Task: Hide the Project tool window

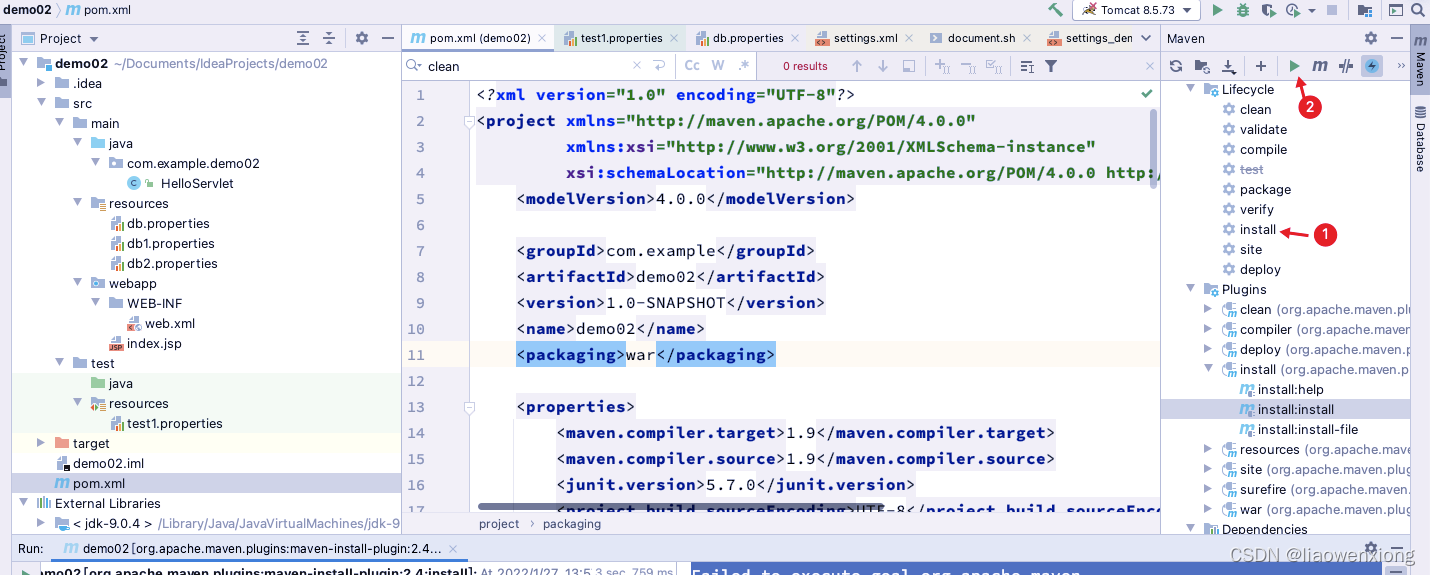Action: click(387, 38)
